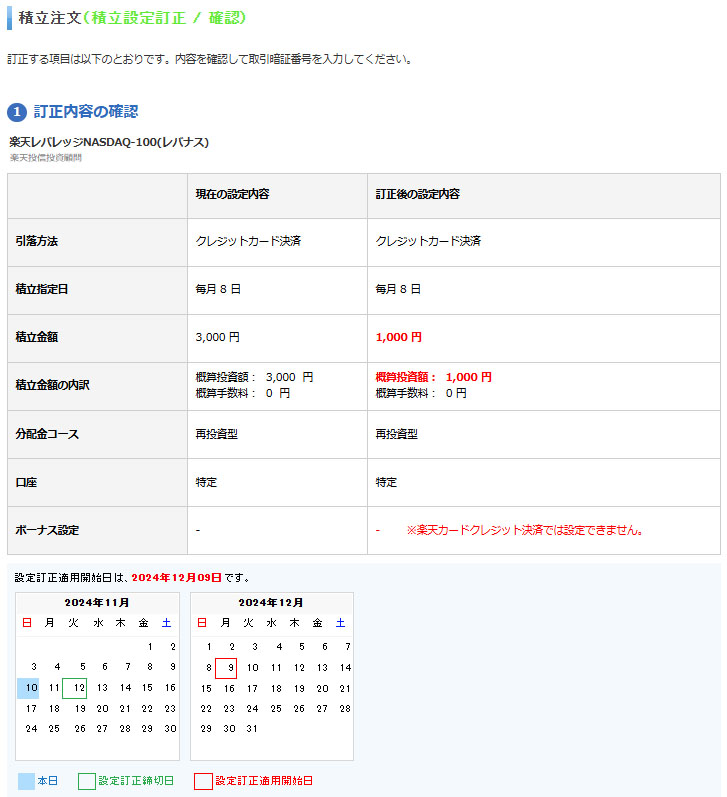Click the numbered step 1 circle icon
727x797 pixels.
pyautogui.click(x=17, y=112)
